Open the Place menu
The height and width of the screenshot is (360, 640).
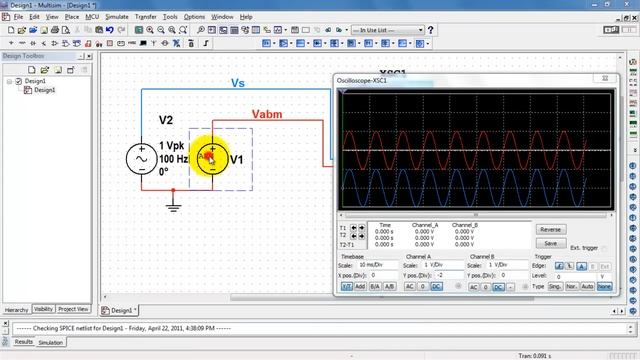pyautogui.click(x=72, y=17)
